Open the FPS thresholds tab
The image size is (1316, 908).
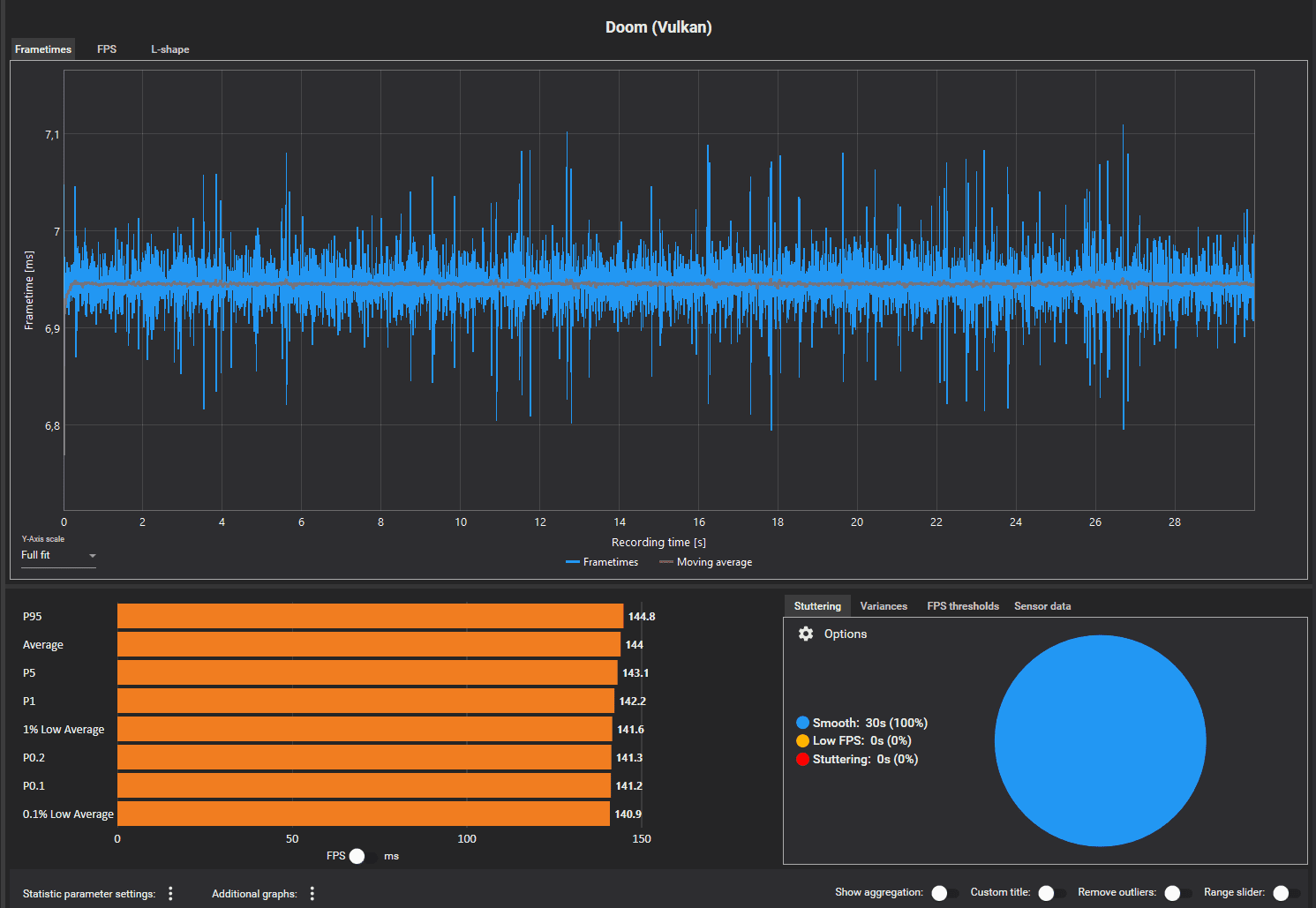point(963,606)
